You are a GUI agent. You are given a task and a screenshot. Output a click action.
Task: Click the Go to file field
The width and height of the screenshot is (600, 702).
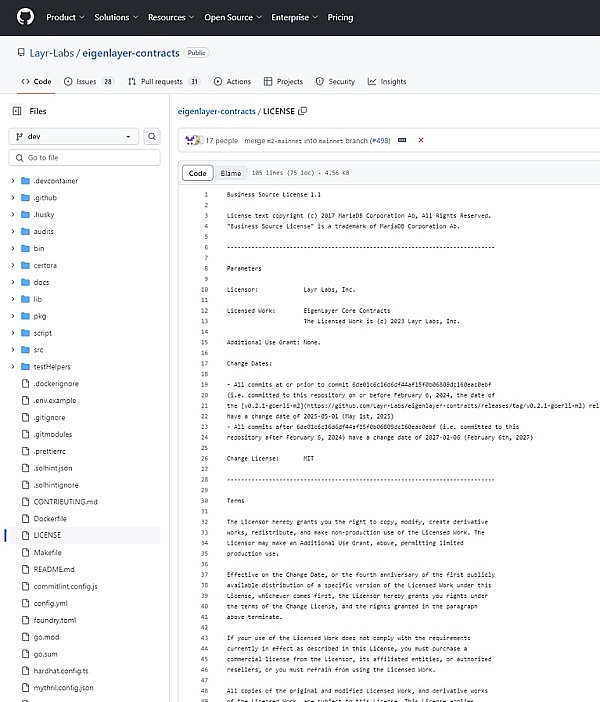84,158
